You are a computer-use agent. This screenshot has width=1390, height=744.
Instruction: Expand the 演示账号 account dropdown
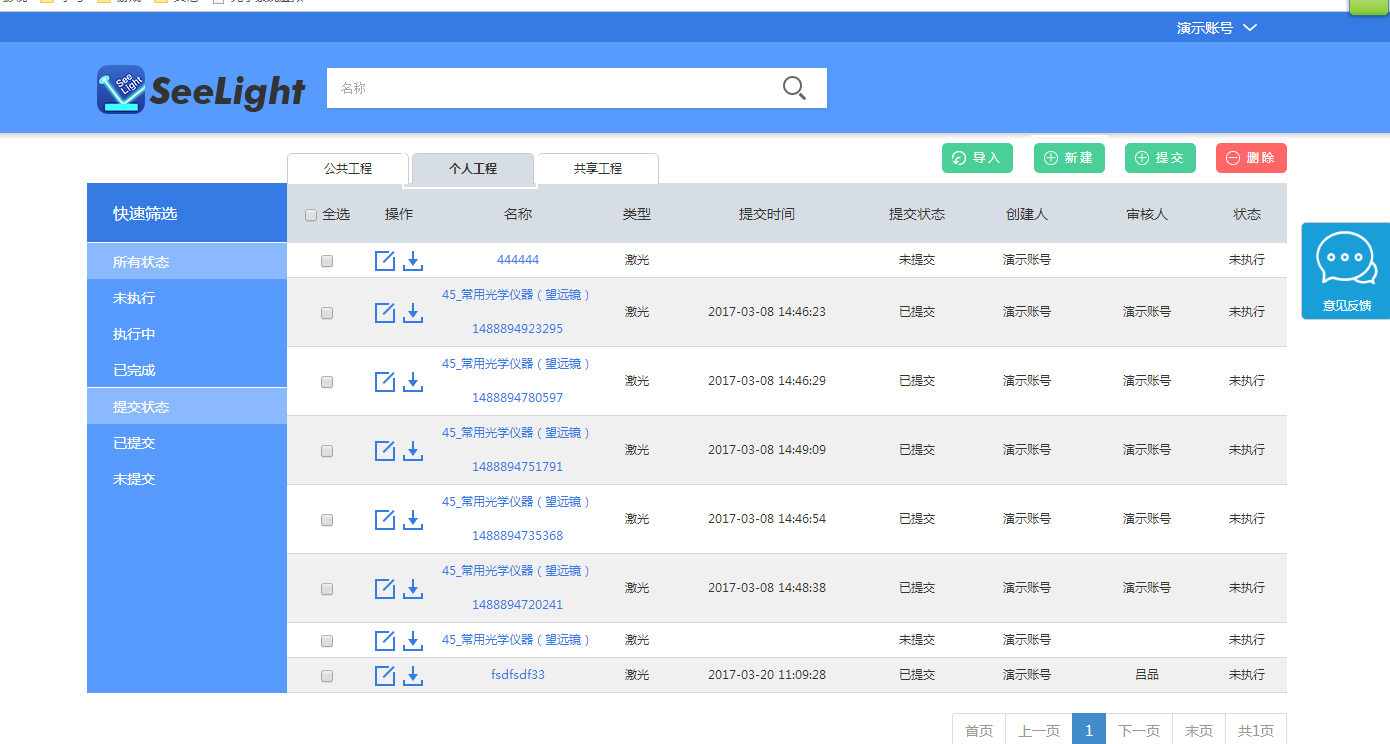click(1216, 28)
